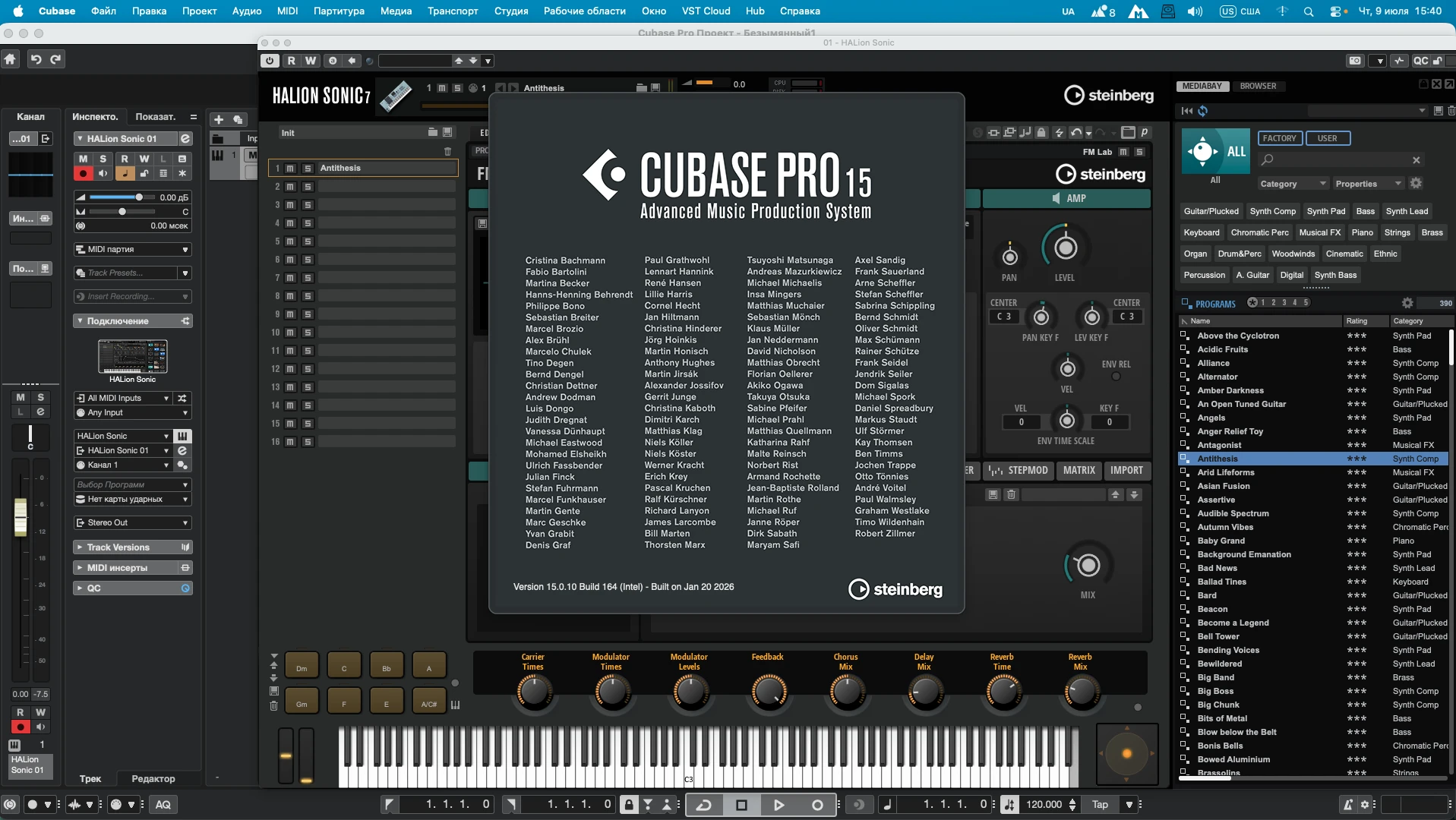The height and width of the screenshot is (820, 1456).
Task: Open the Category filter dropdown in MediaBay
Action: [x=1292, y=184]
